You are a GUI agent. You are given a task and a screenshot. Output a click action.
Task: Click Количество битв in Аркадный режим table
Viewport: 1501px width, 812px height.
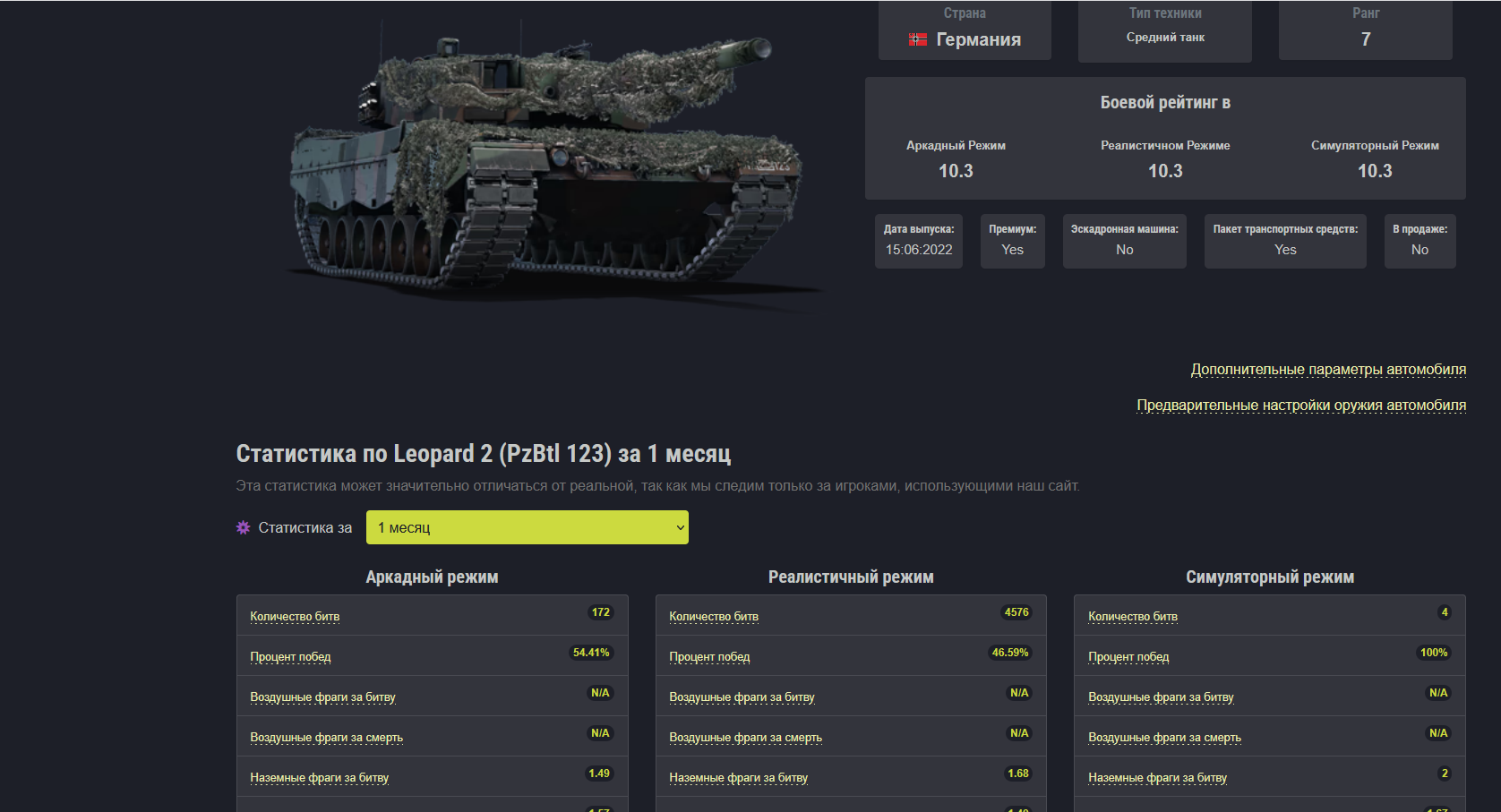(x=295, y=617)
